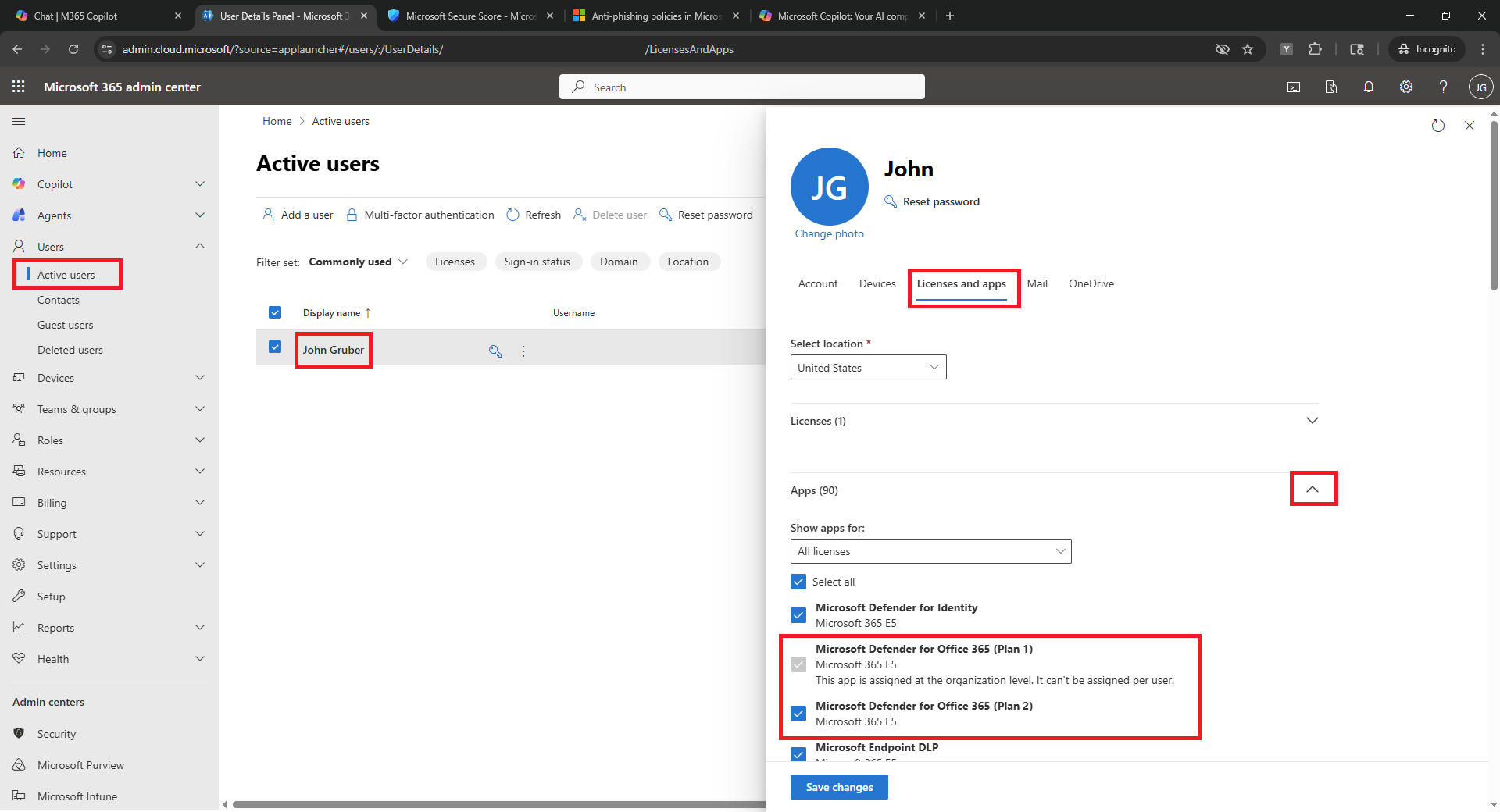Open the notifications bell
This screenshot has height=812, width=1500.
(x=1368, y=87)
